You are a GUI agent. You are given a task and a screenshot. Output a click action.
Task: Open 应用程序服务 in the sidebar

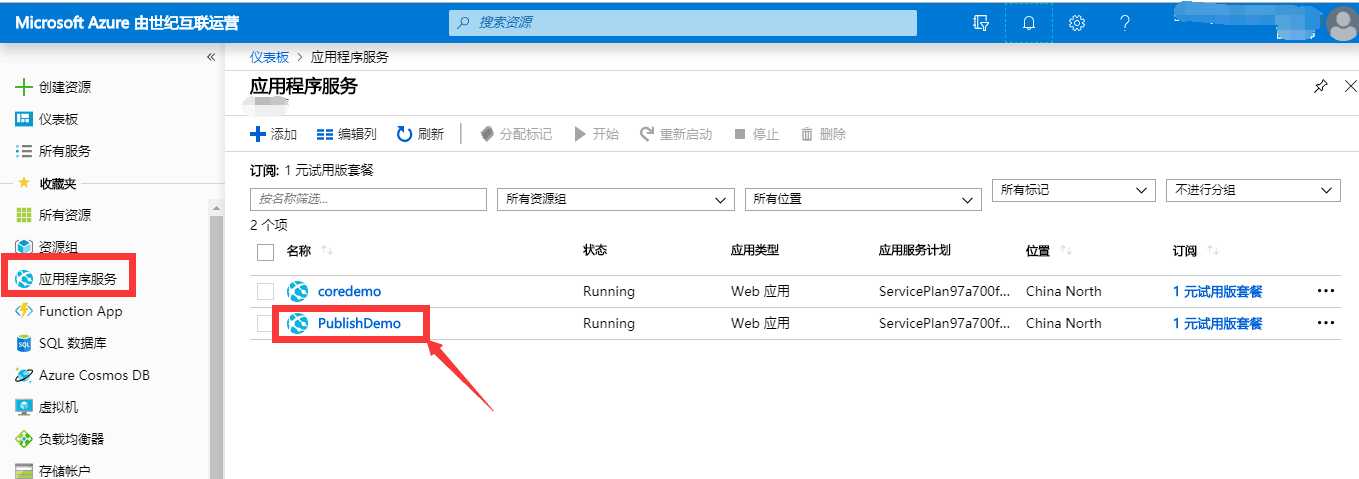pos(66,279)
